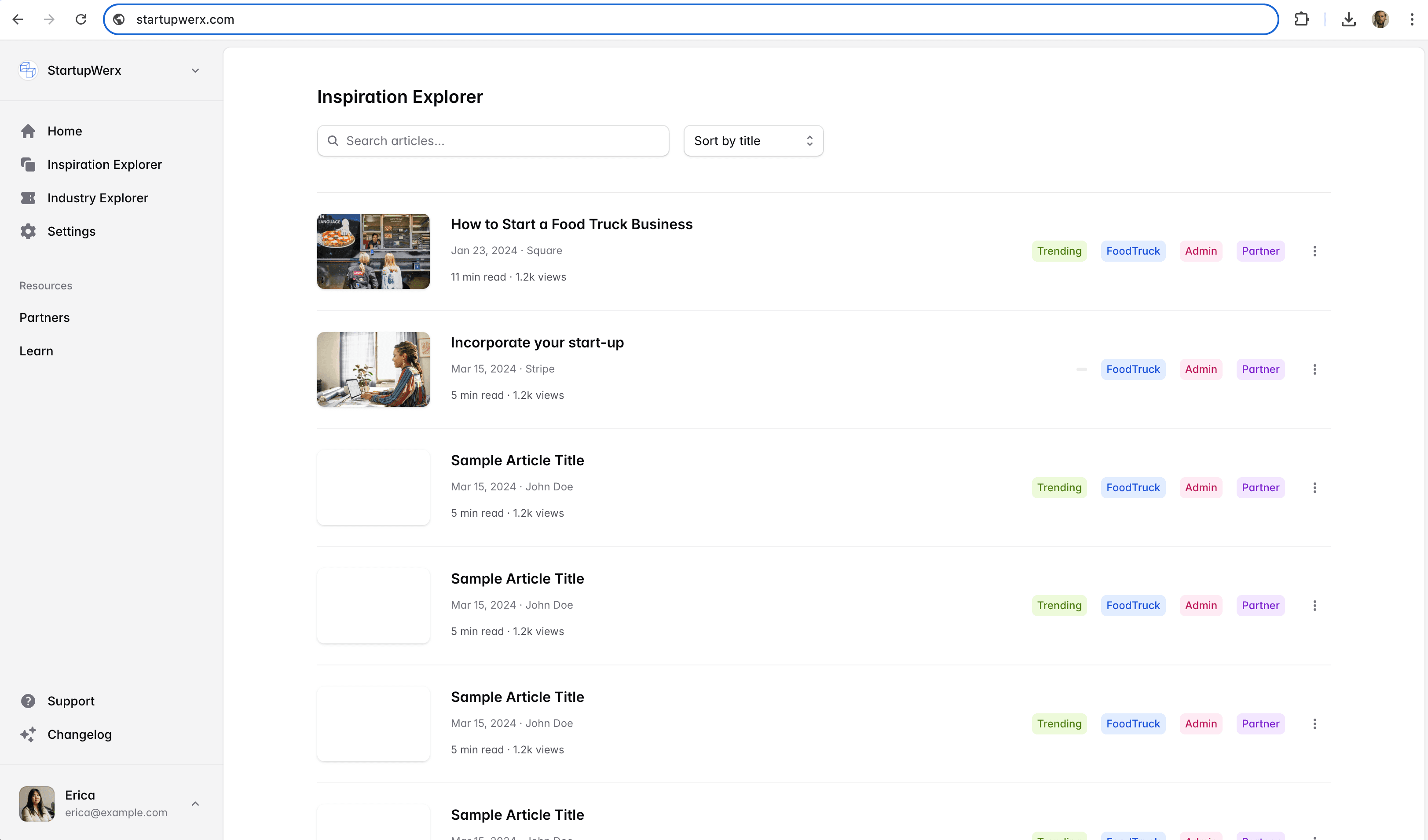
Task: Go to Partners in Resources
Action: [44, 318]
